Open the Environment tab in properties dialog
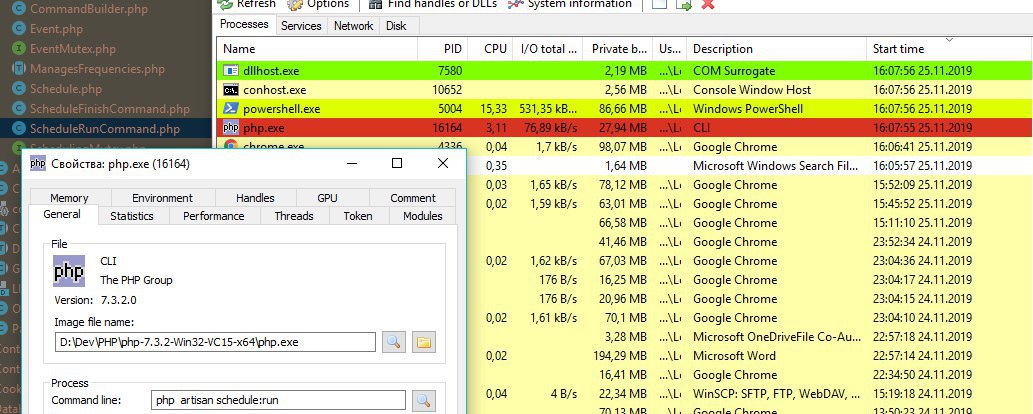Image resolution: width=1033 pixels, height=414 pixels. 162,198
